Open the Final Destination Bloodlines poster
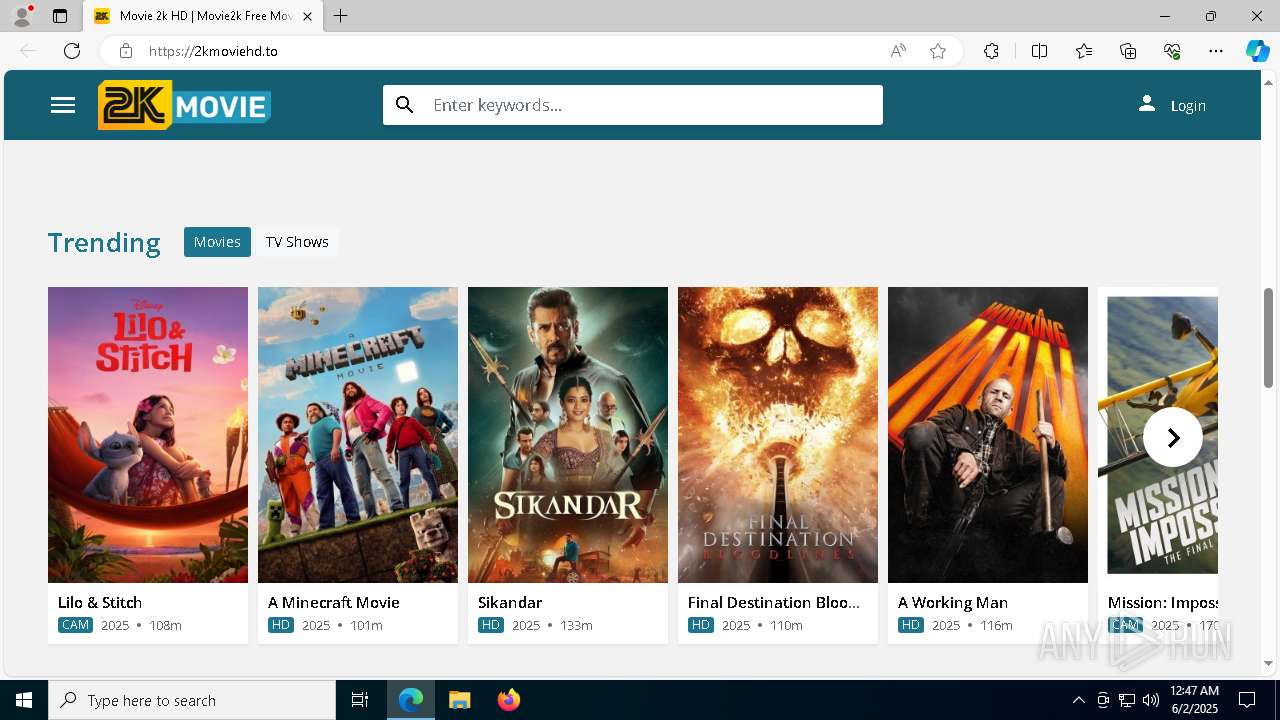 pos(778,435)
